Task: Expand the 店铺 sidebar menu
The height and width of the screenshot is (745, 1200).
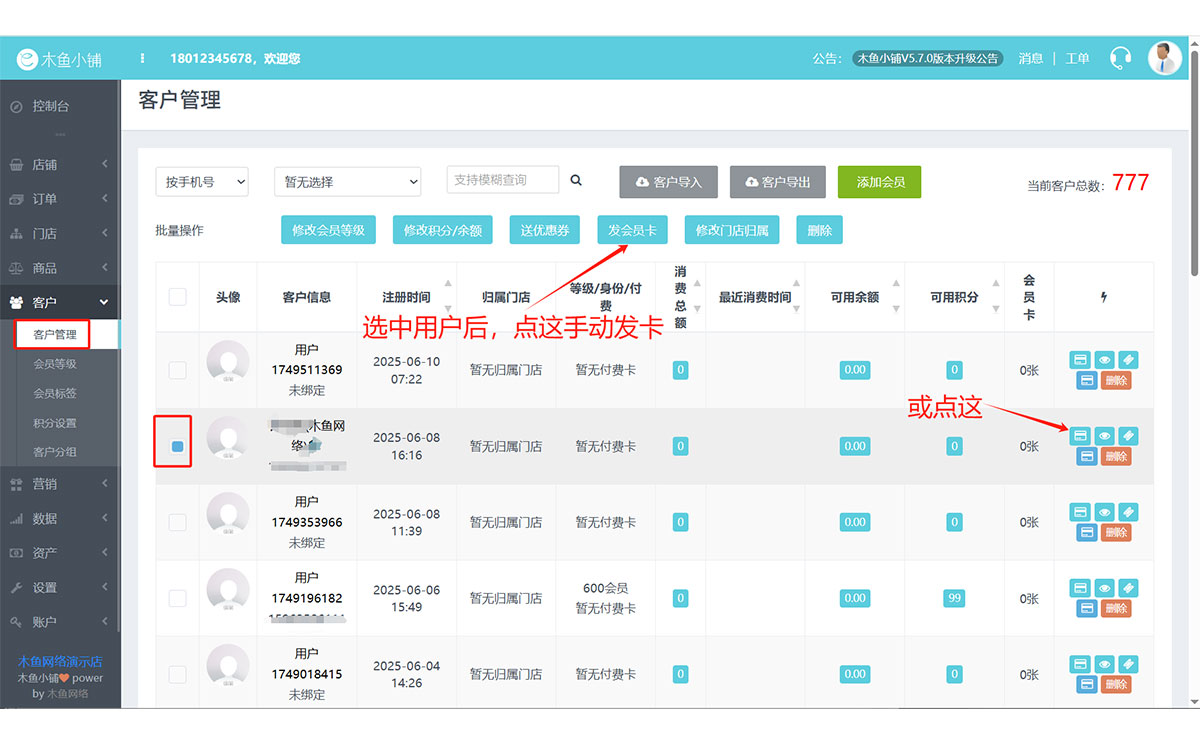Action: pyautogui.click(x=60, y=164)
